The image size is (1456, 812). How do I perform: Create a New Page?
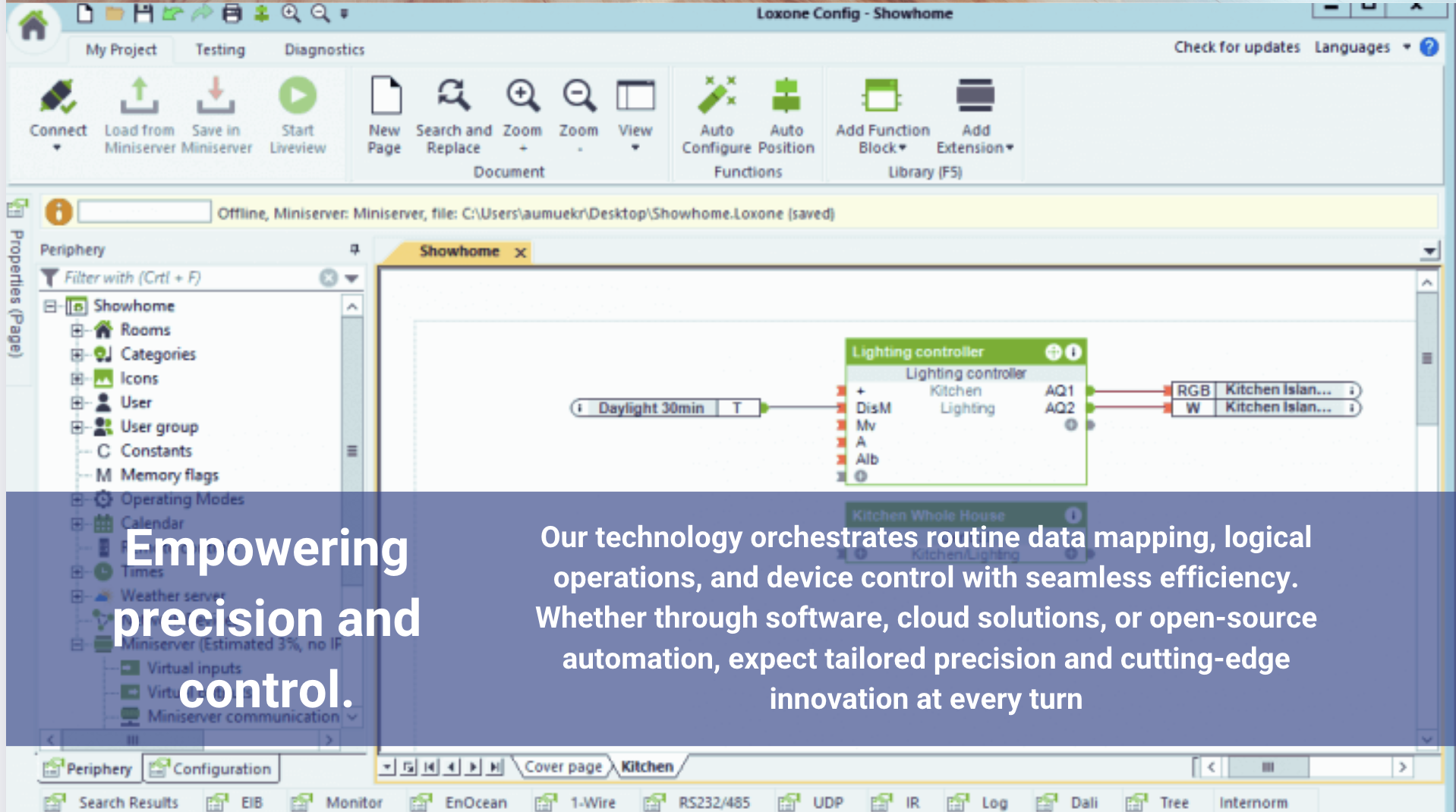pos(386,96)
